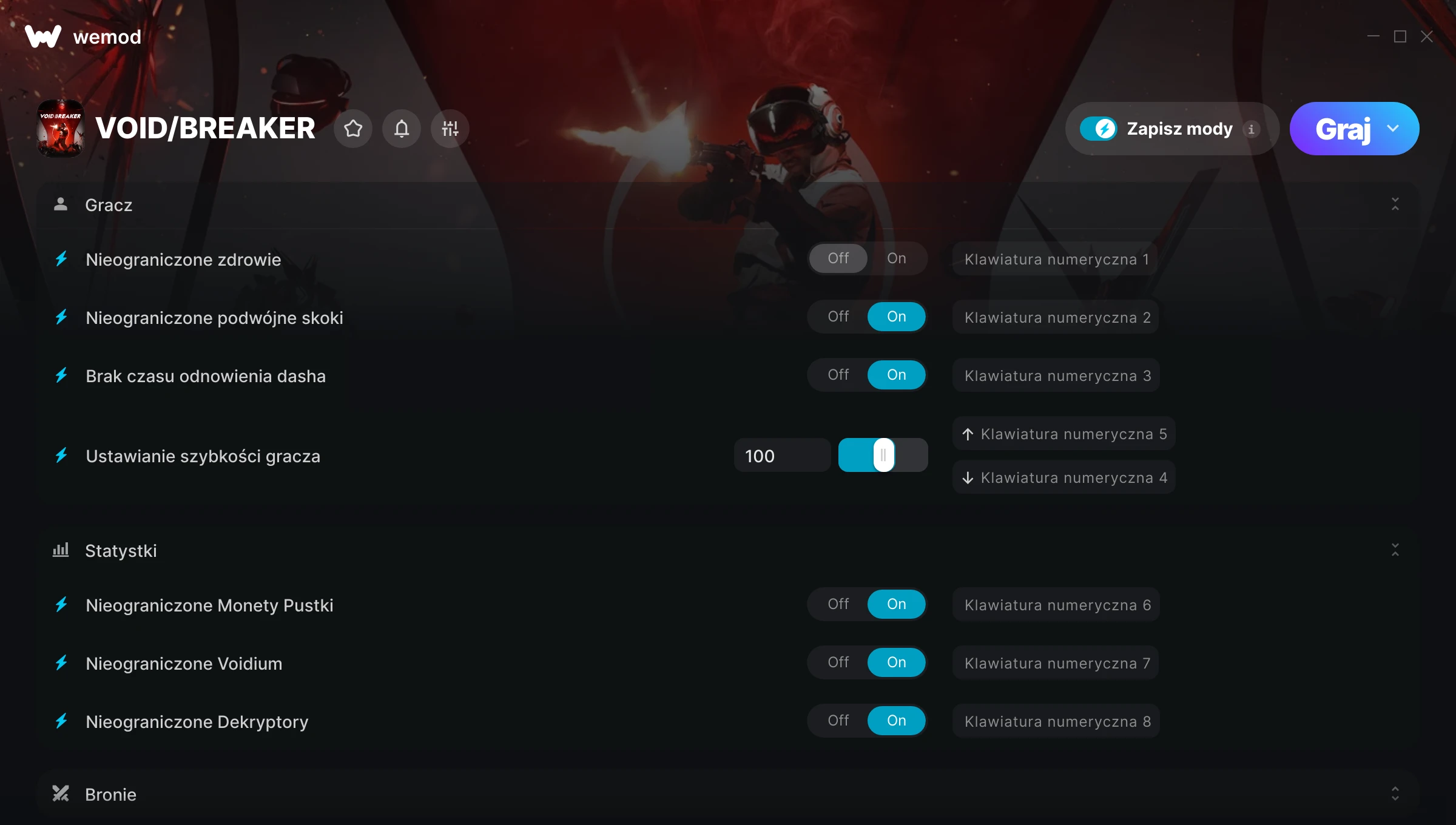
Task: Change the Klawiatura numeryczna 6 hotkey
Action: pyautogui.click(x=1056, y=605)
